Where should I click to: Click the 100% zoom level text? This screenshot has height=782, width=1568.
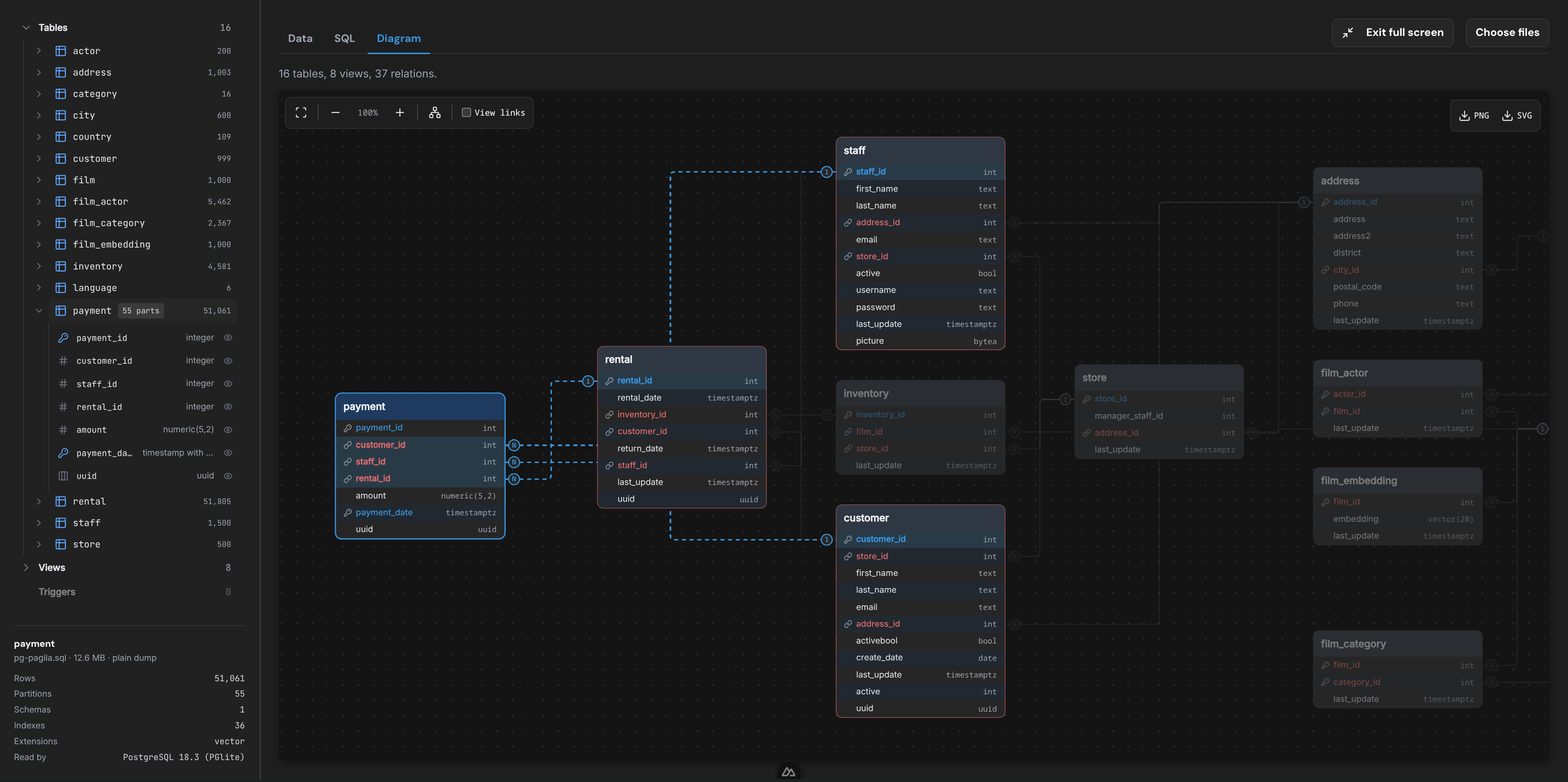[368, 112]
